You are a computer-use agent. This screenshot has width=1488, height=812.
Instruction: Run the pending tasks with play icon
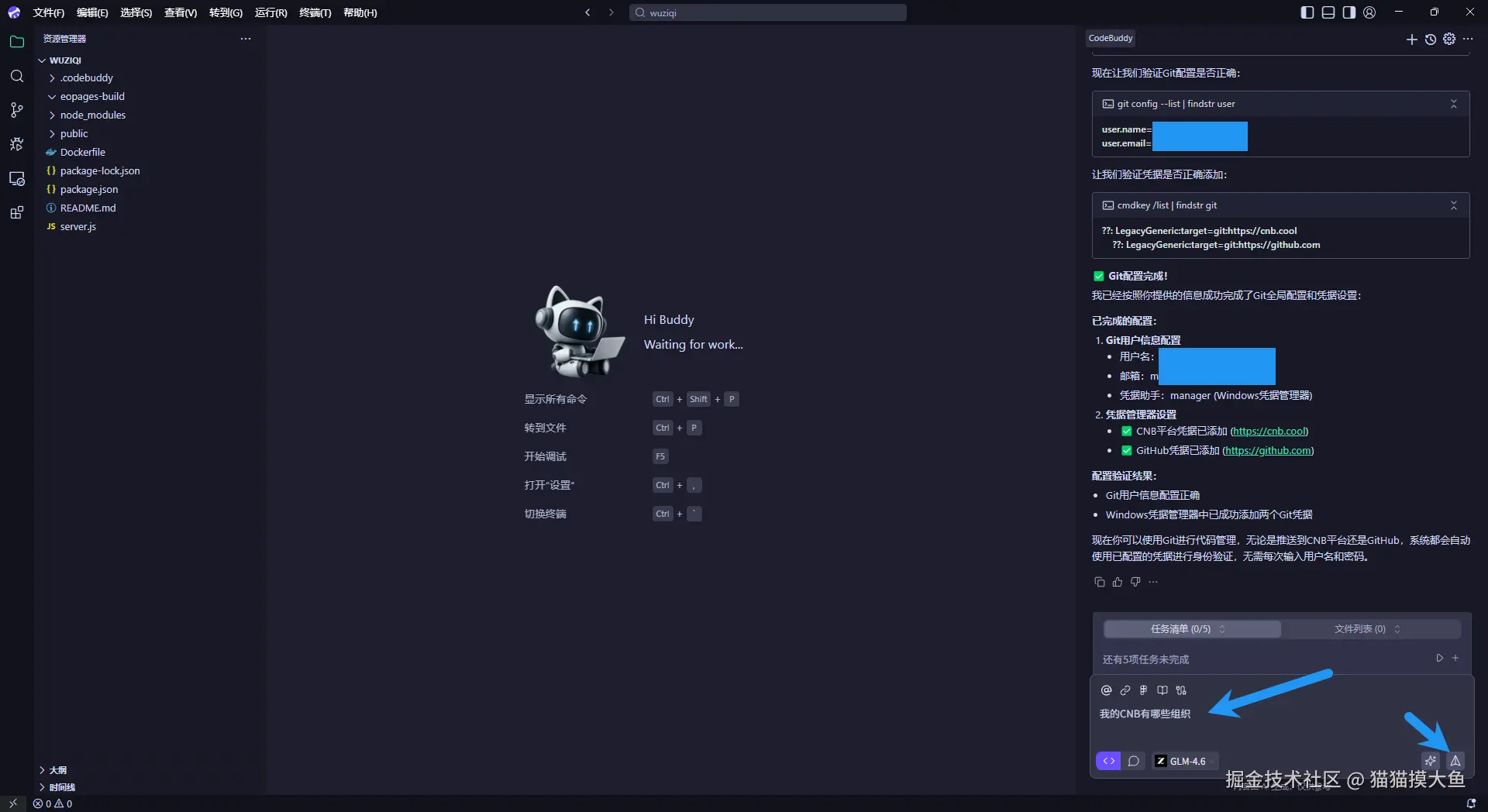tap(1439, 658)
